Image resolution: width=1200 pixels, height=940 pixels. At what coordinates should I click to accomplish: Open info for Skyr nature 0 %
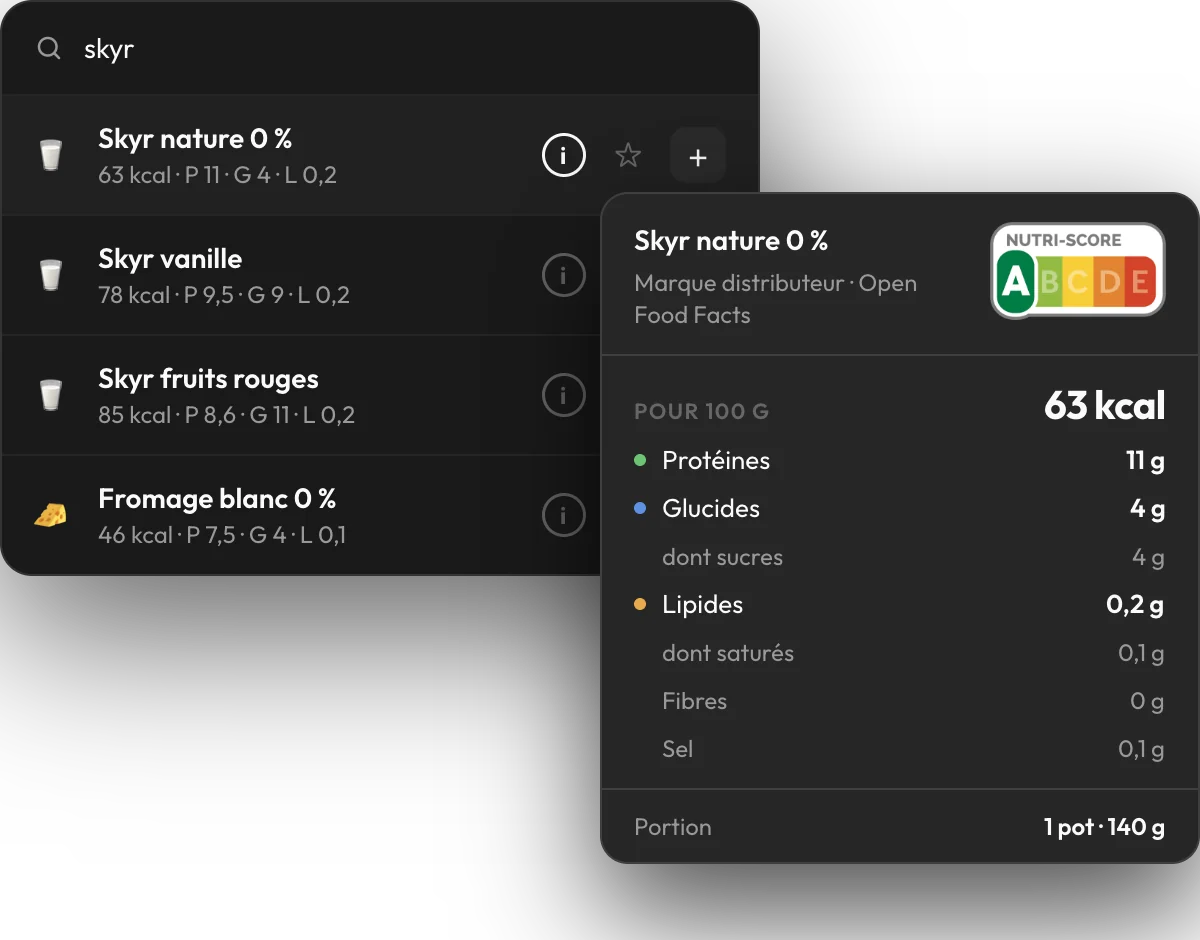coord(563,155)
